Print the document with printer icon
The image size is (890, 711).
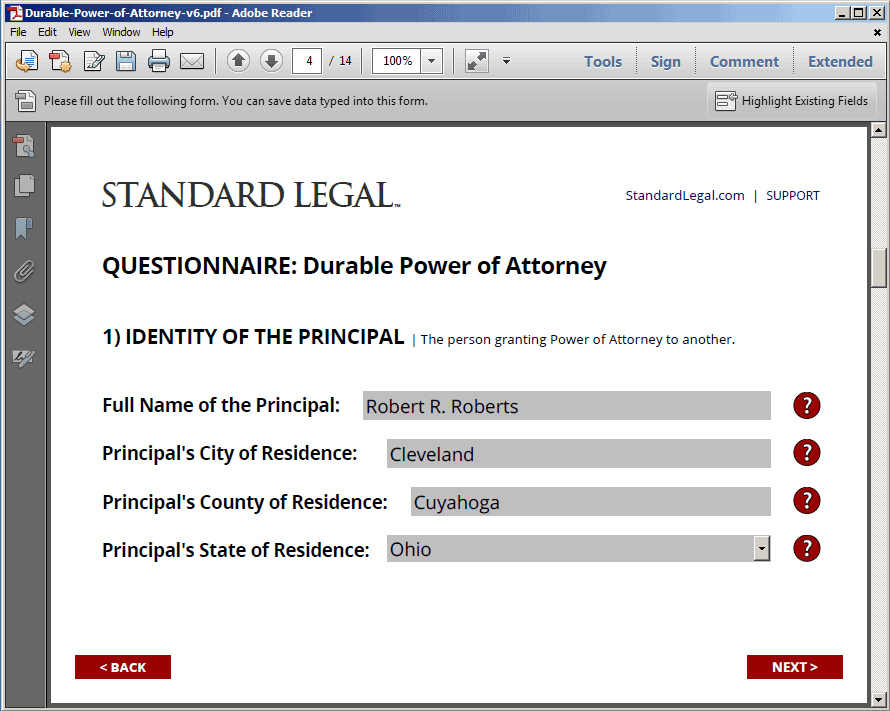(x=159, y=61)
